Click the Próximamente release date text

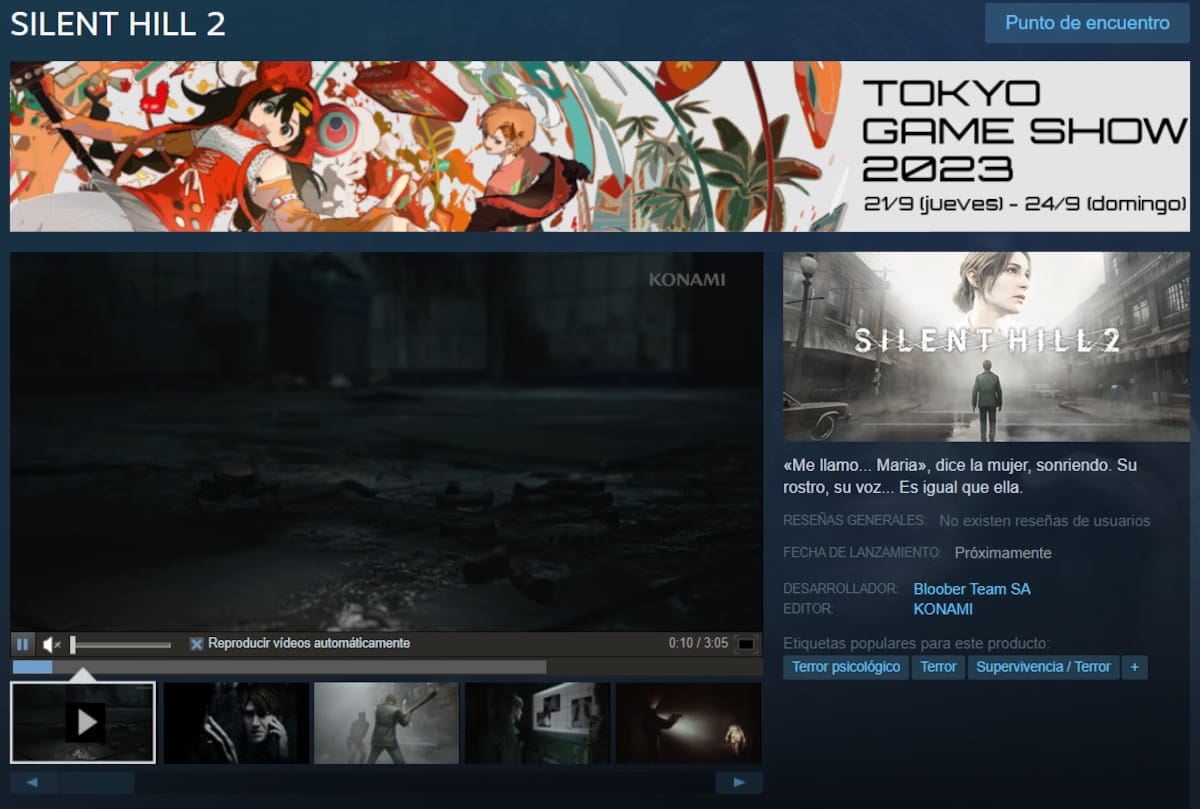point(1003,553)
